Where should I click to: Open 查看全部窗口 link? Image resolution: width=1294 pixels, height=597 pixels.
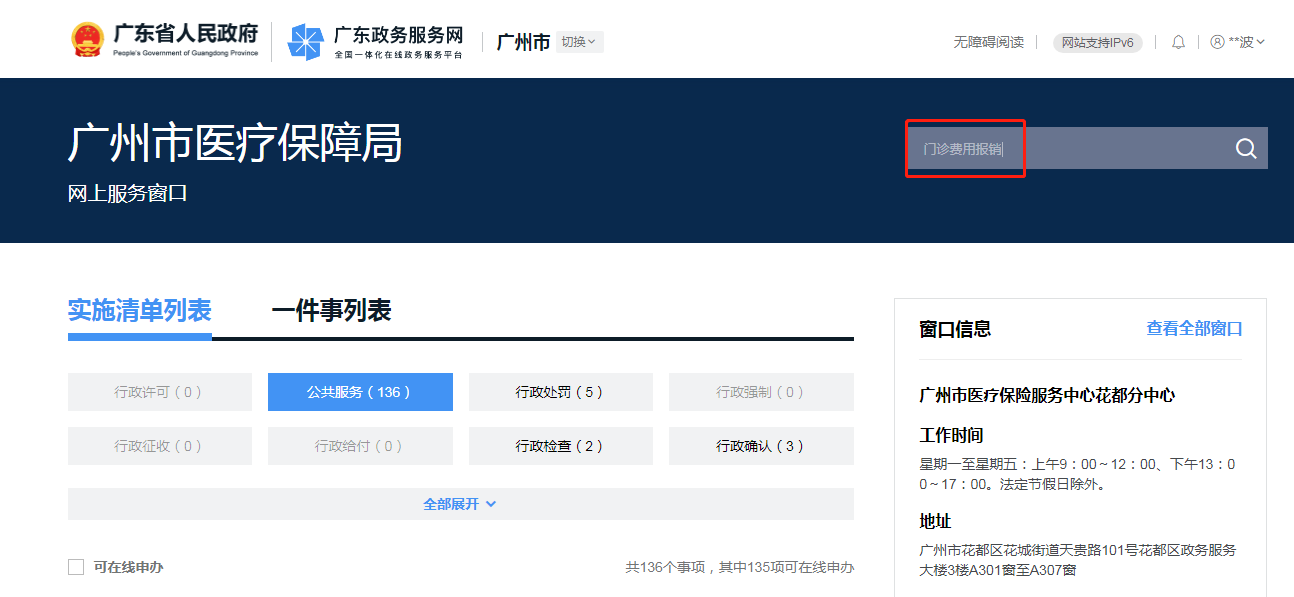tap(1194, 329)
